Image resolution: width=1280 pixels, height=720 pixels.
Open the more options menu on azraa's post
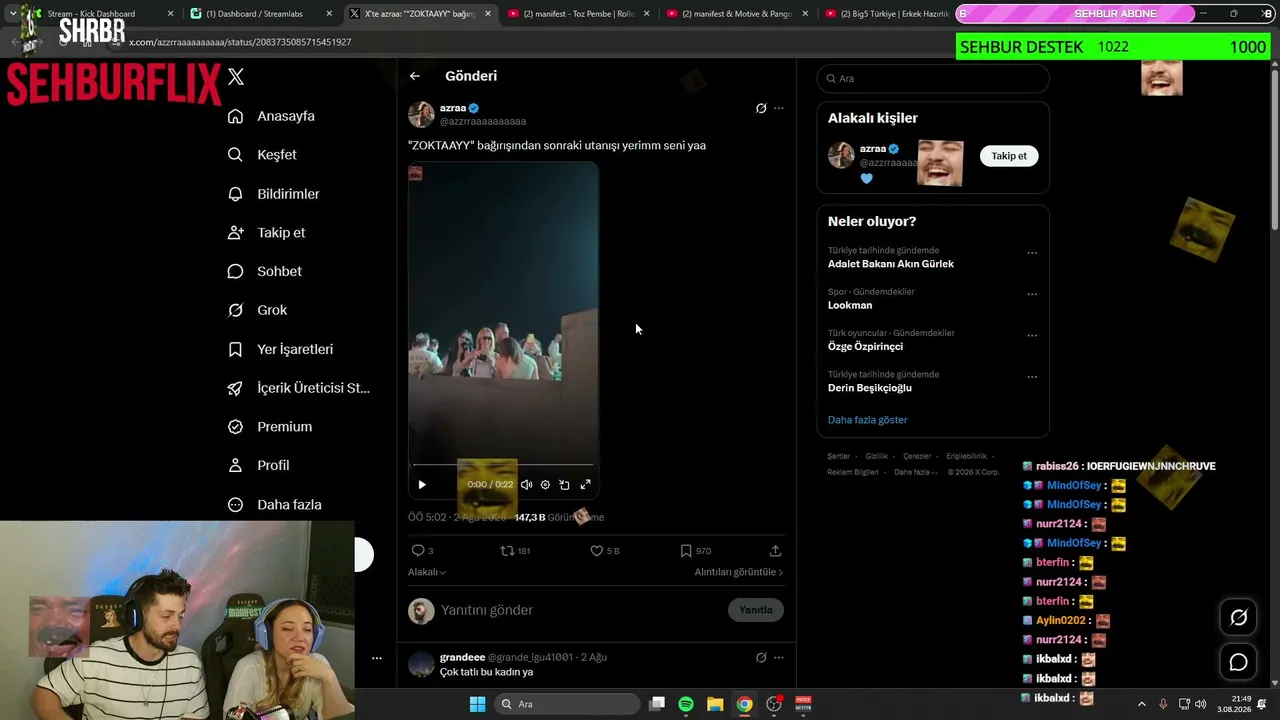coord(779,108)
